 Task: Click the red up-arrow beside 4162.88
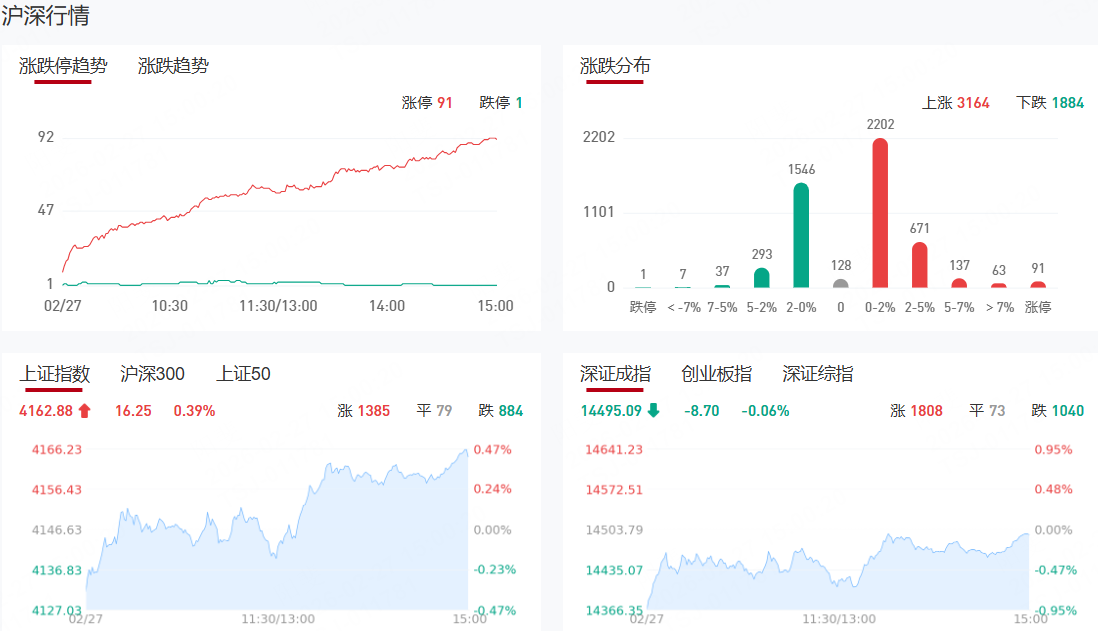[85, 410]
